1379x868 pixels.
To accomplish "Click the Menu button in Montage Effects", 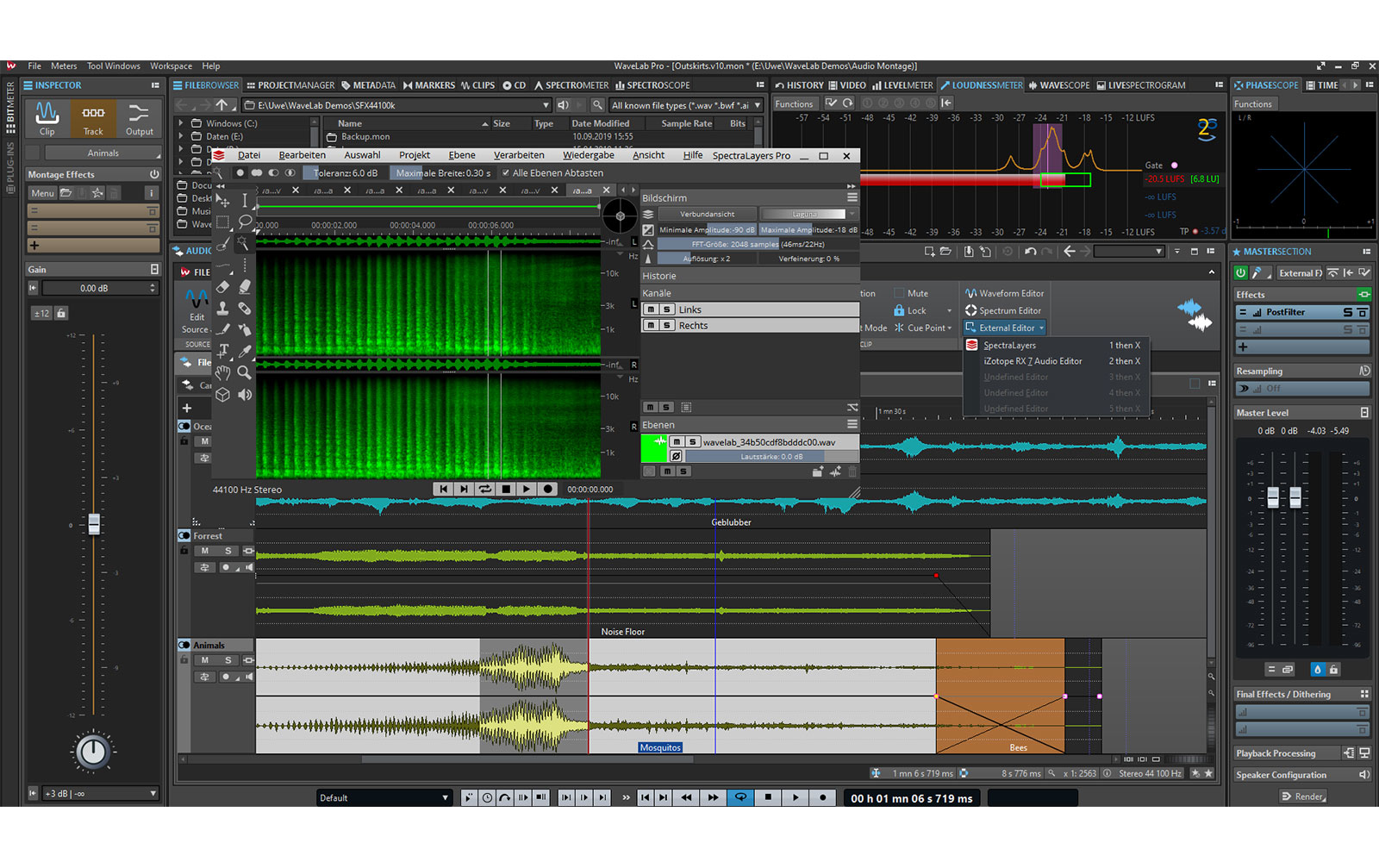I will tap(42, 193).
